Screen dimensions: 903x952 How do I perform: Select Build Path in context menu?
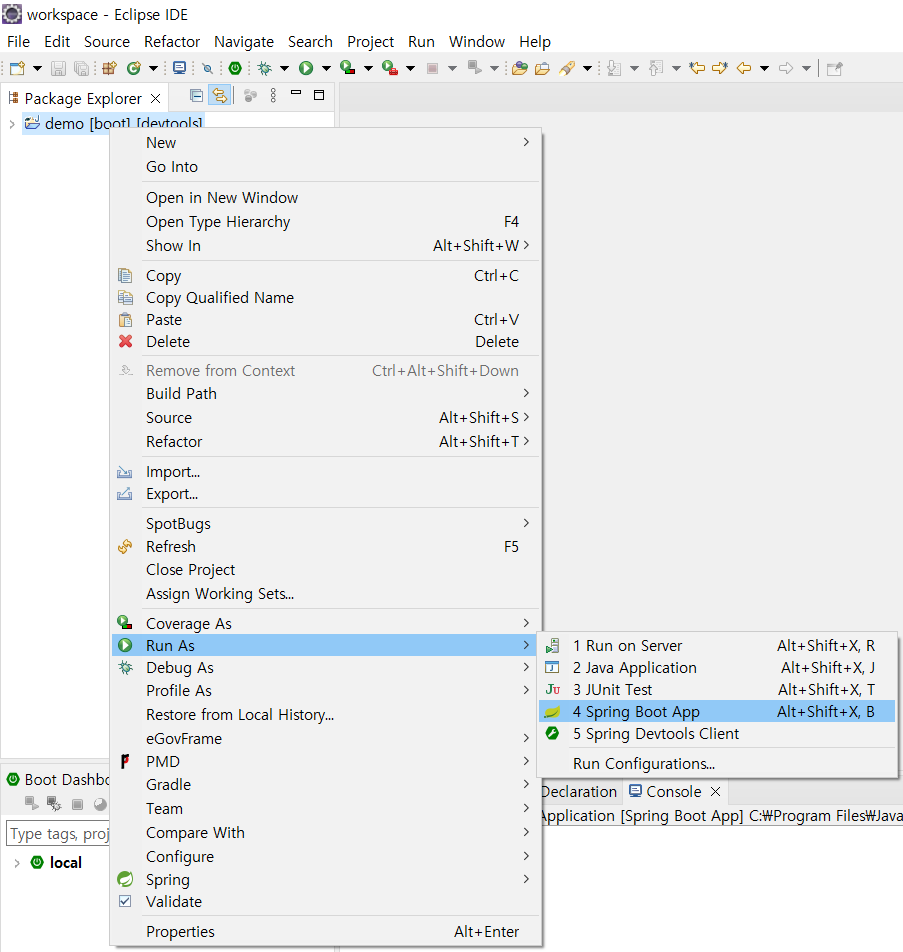click(x=325, y=393)
